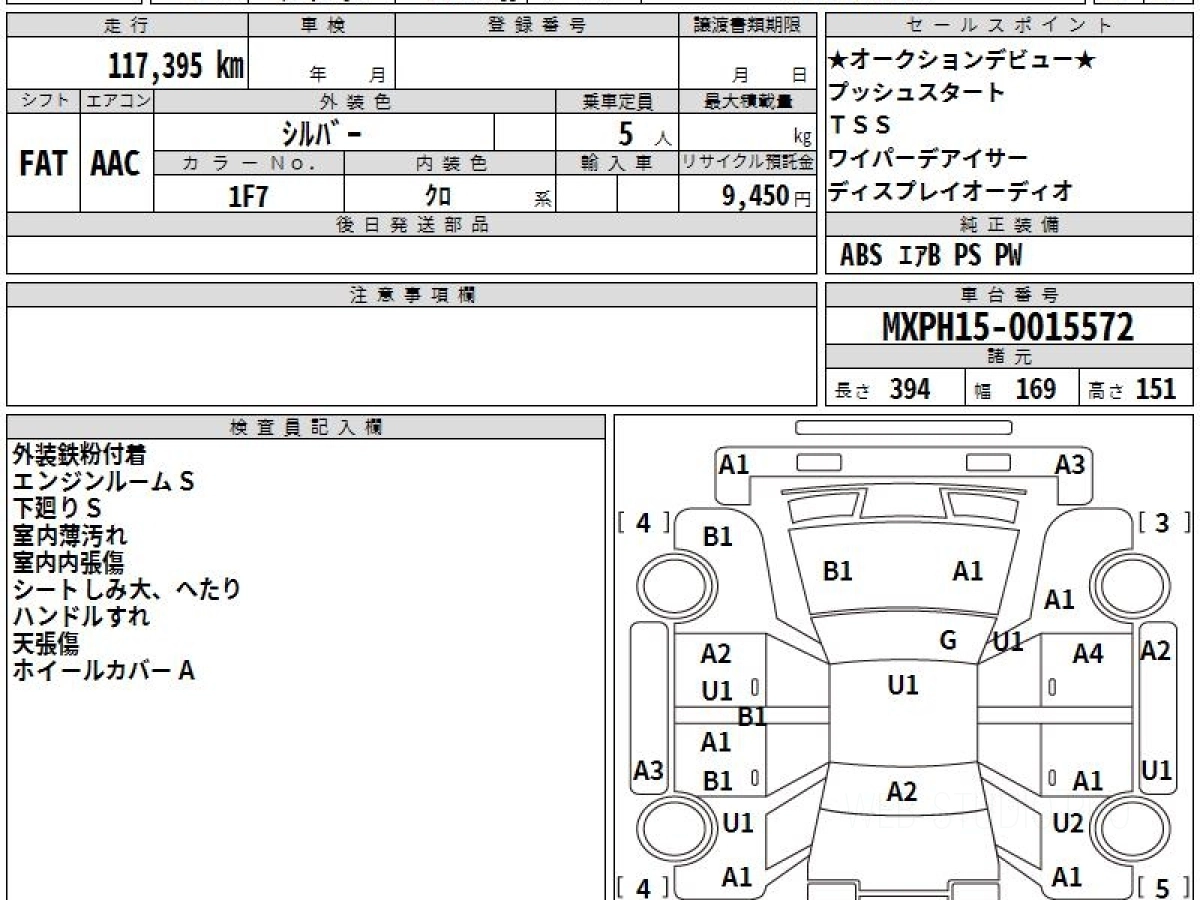The width and height of the screenshot is (1200, 900).
Task: Select the エンジンルームS note
Action: tap(103, 482)
